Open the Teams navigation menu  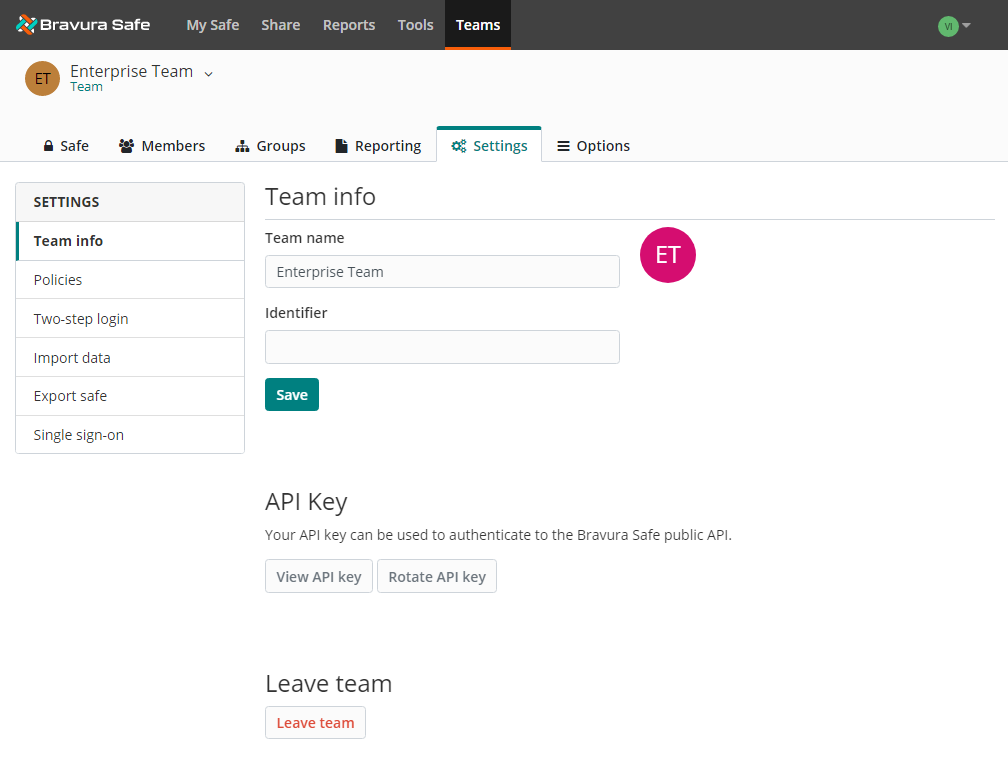pos(477,25)
